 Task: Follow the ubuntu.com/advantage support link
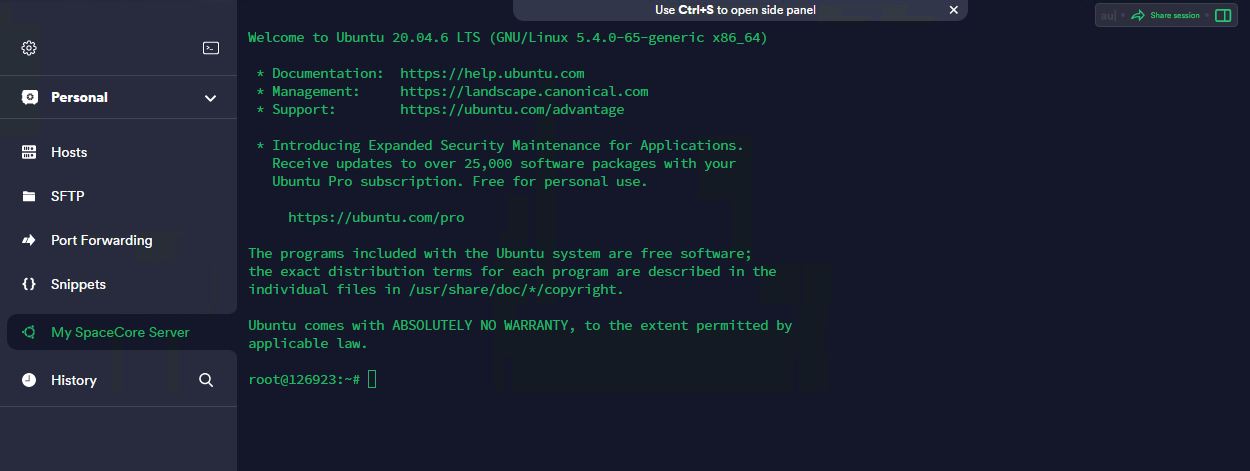coord(512,110)
